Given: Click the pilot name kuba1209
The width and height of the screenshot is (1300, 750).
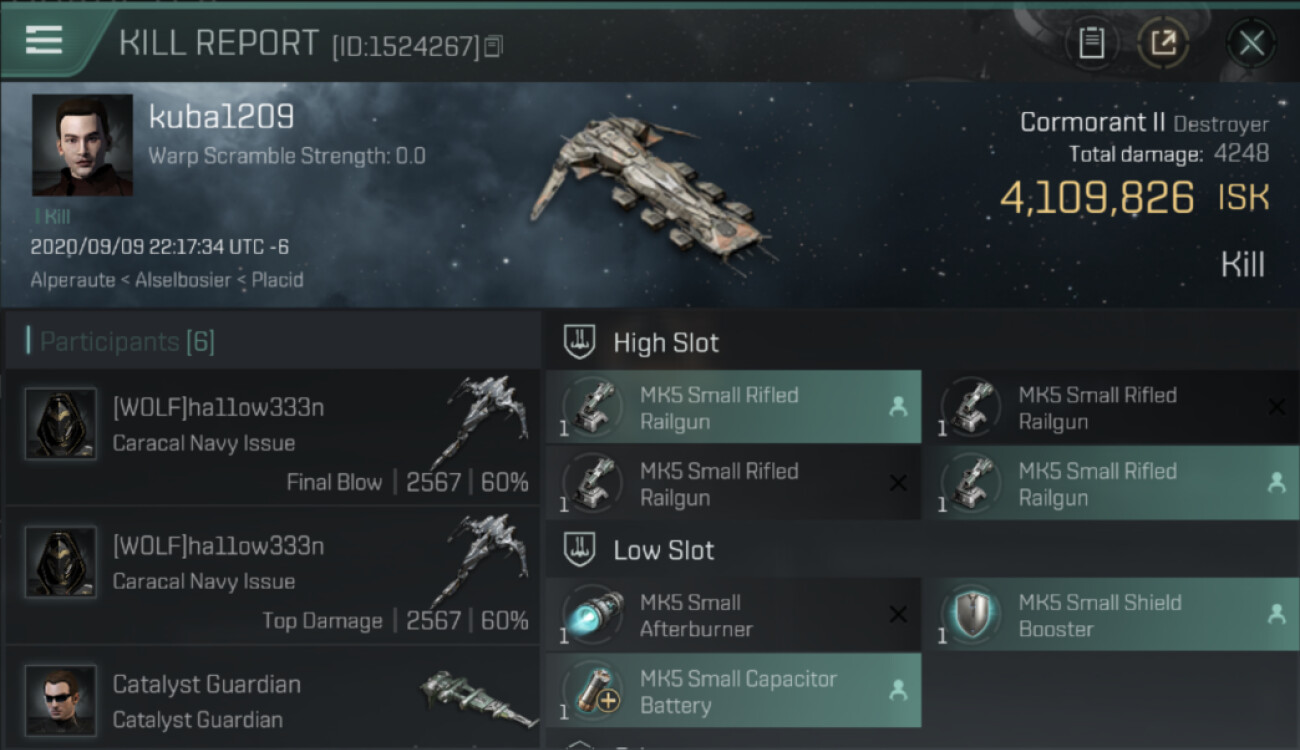Looking at the screenshot, I should pyautogui.click(x=221, y=117).
